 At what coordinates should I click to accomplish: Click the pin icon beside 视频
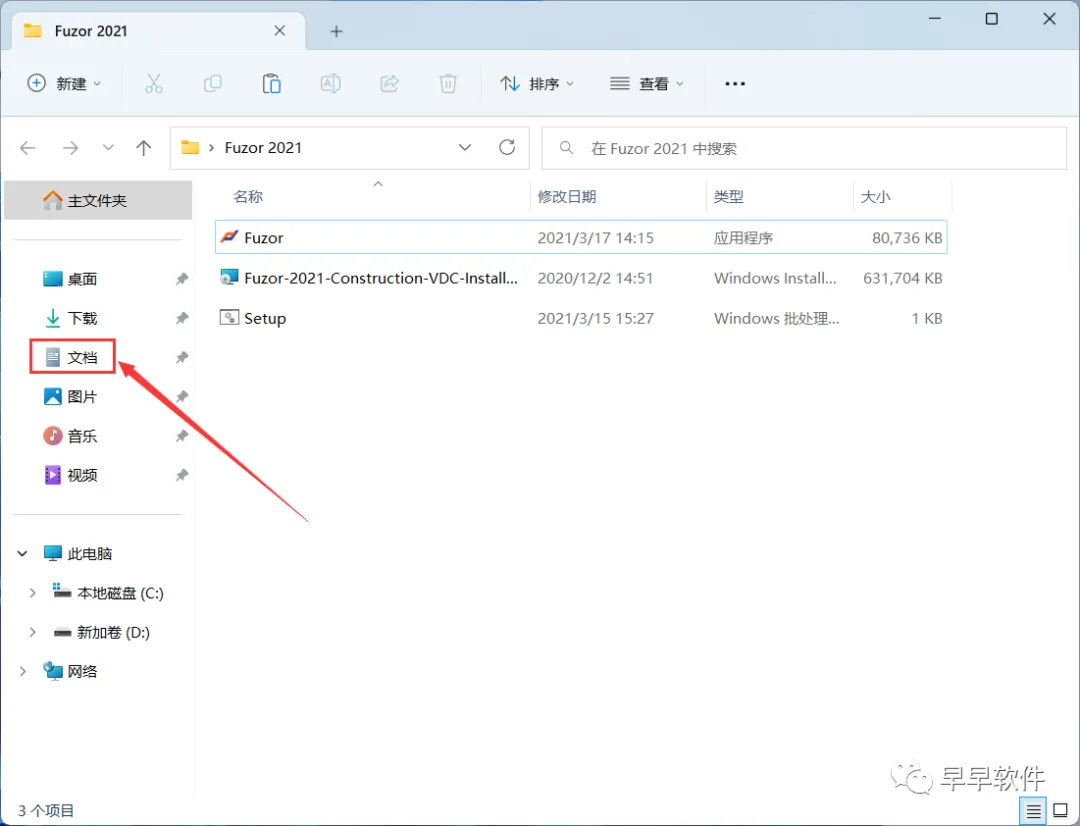tap(182, 475)
